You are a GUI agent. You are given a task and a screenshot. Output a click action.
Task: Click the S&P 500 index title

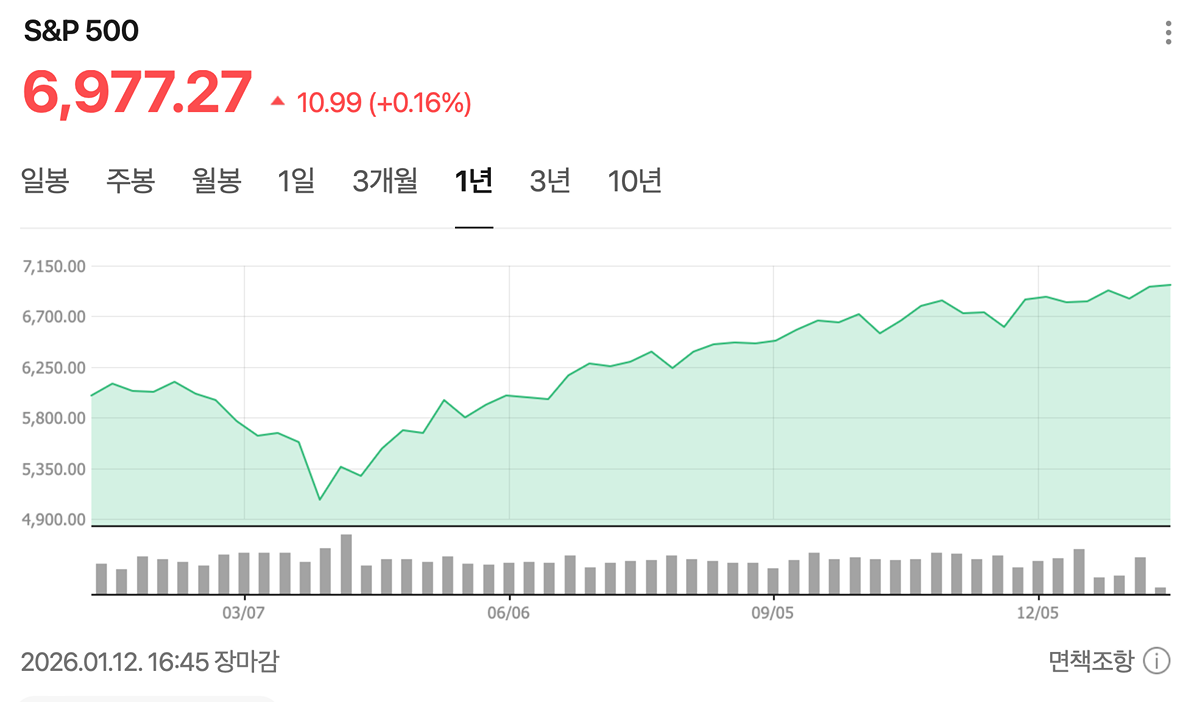81,32
